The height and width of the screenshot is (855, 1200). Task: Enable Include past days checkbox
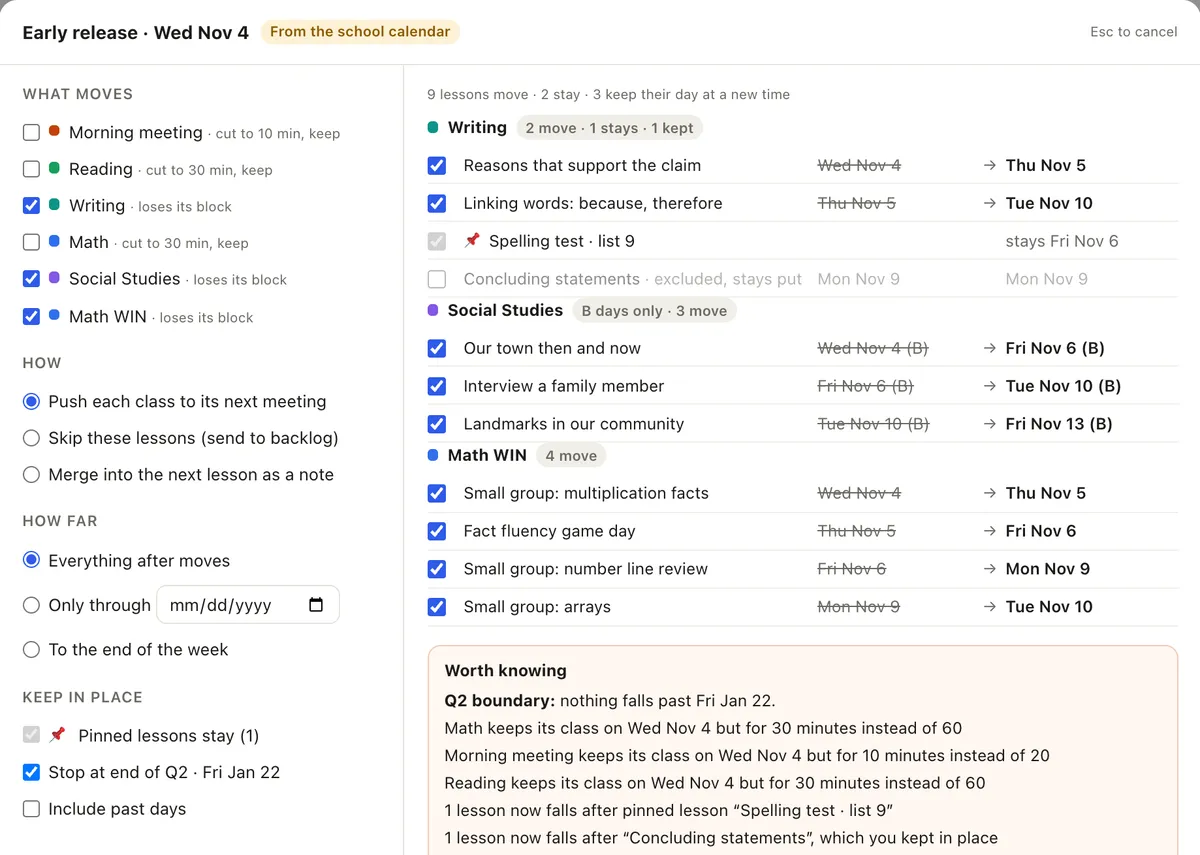click(x=31, y=809)
